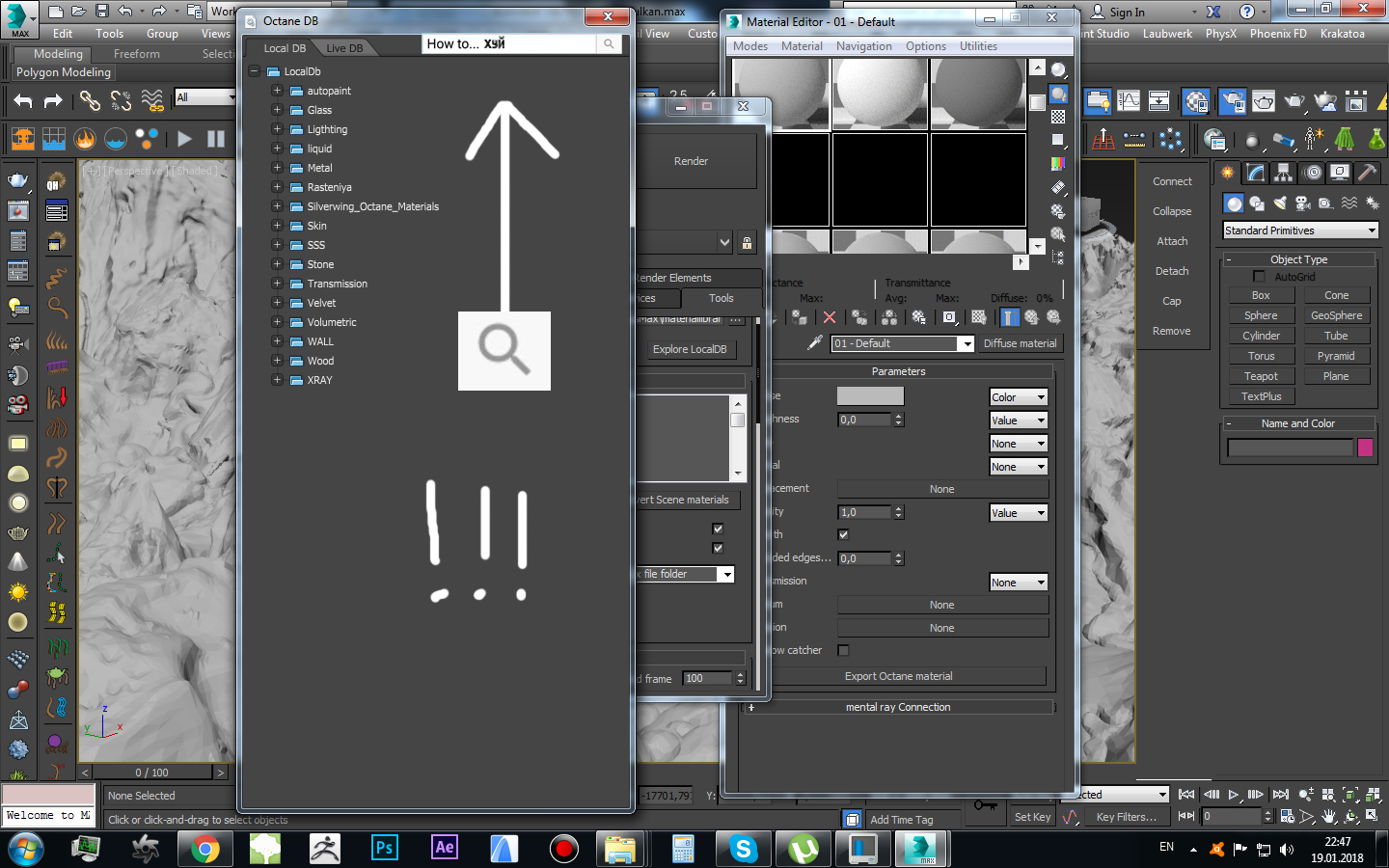Click the Redo arrow in the main toolbar
The height and width of the screenshot is (868, 1389).
click(x=54, y=100)
